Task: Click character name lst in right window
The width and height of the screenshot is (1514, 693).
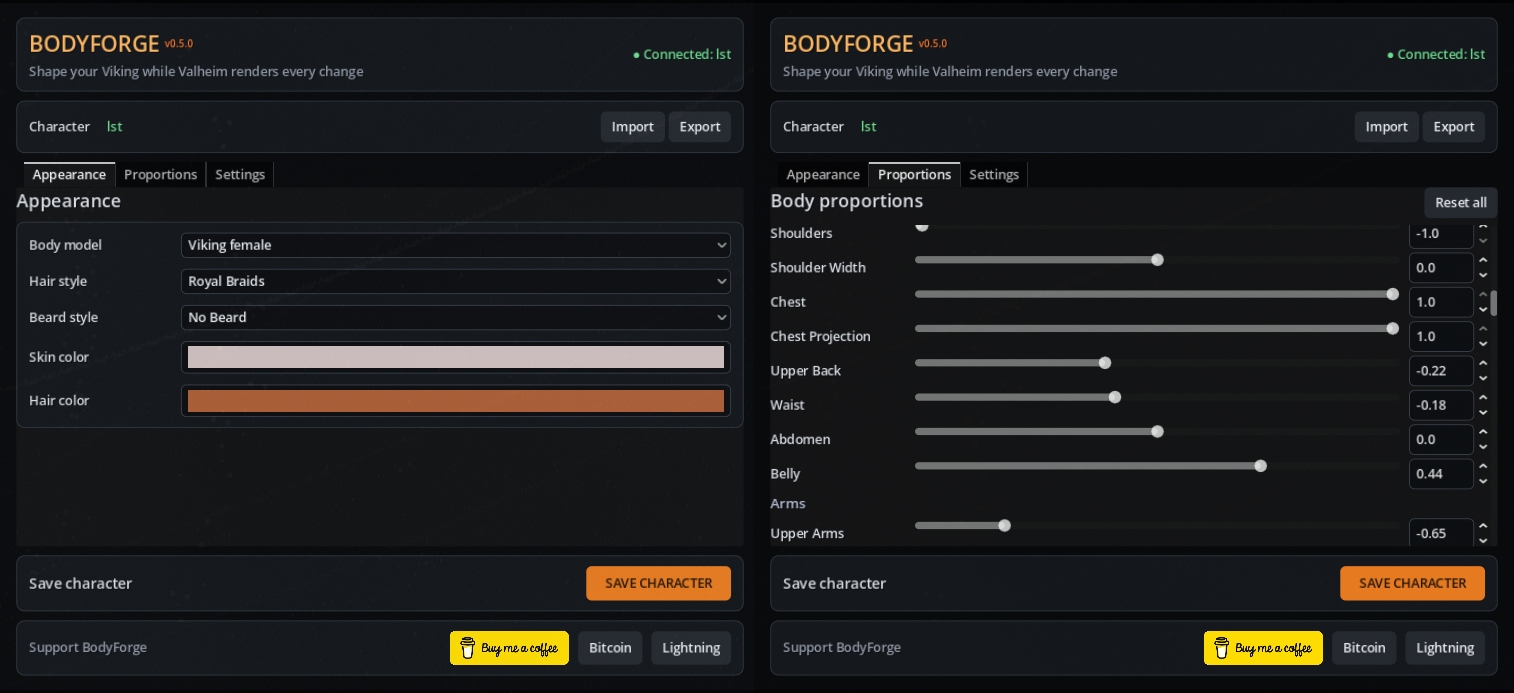Action: [868, 127]
